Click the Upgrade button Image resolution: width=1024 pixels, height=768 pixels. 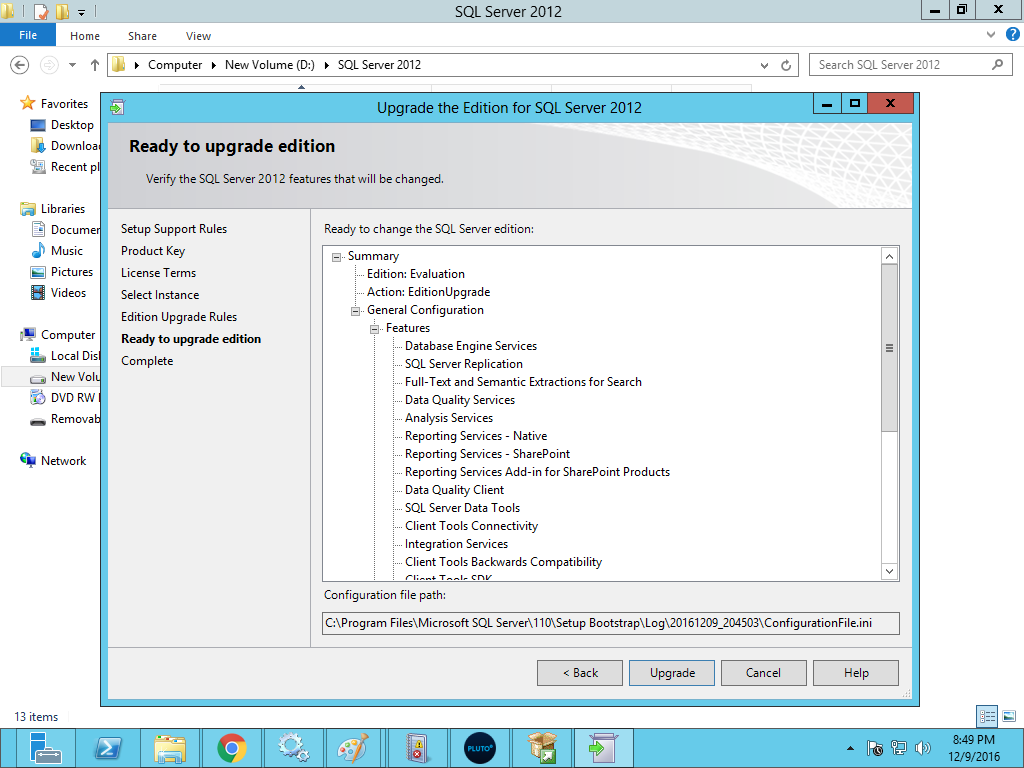671,673
